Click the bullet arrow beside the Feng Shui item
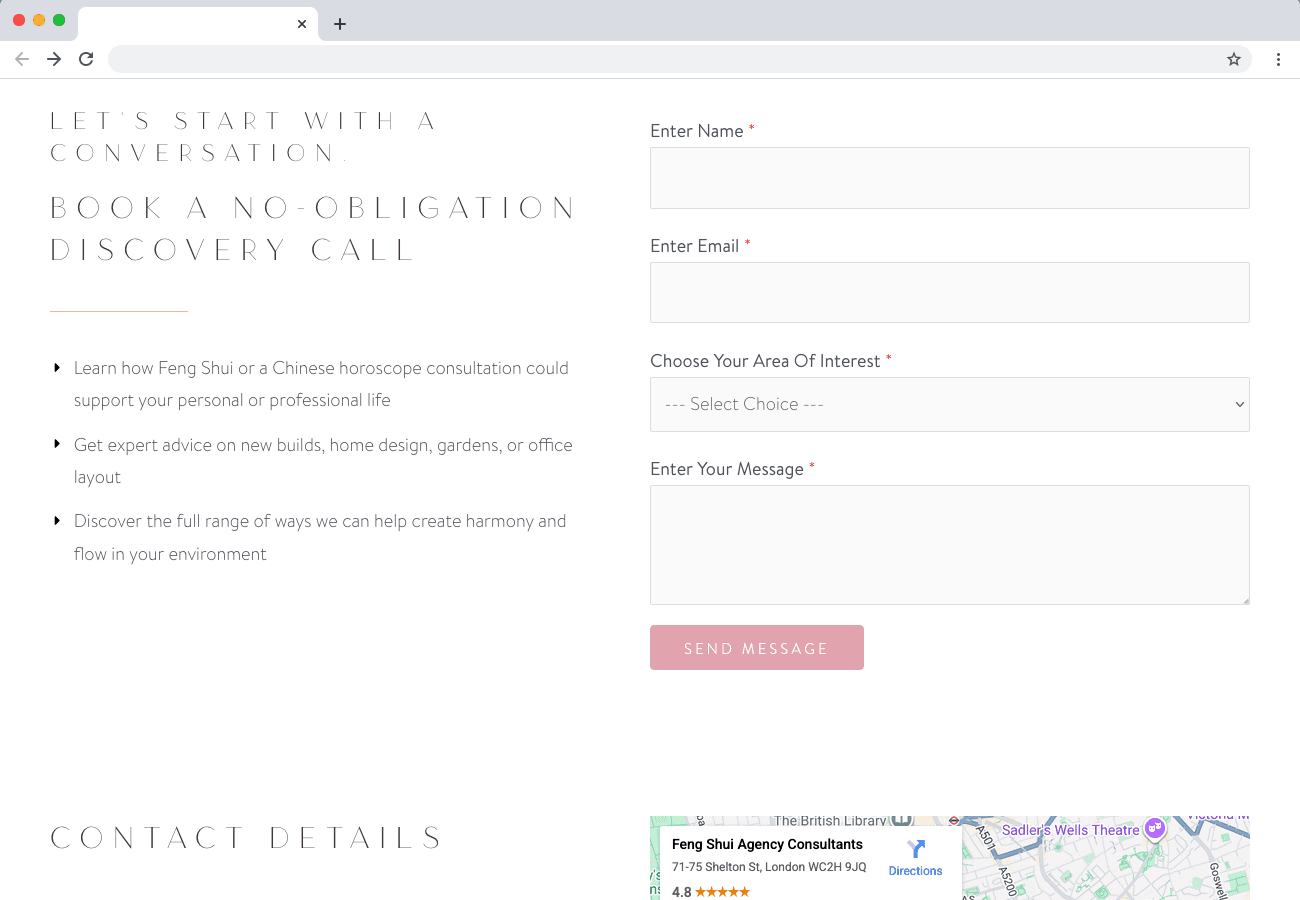Image resolution: width=1300 pixels, height=900 pixels. tap(56, 367)
